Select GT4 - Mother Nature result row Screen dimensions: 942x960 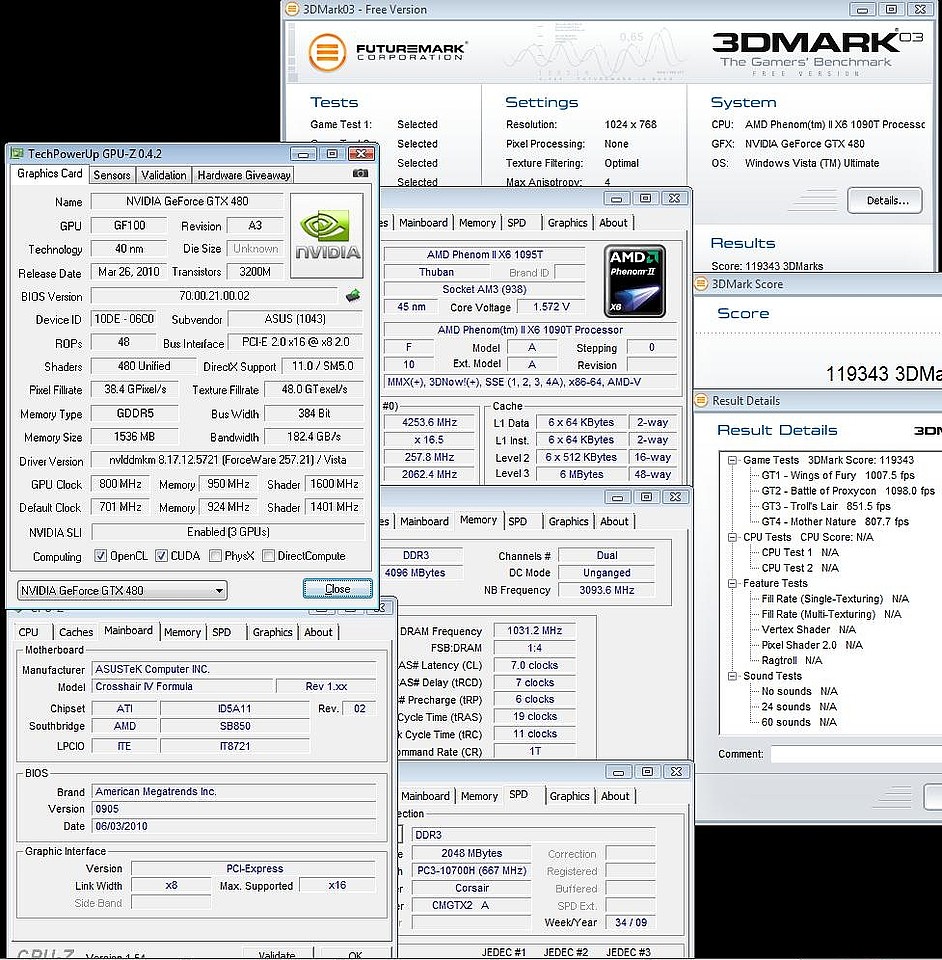coord(834,522)
